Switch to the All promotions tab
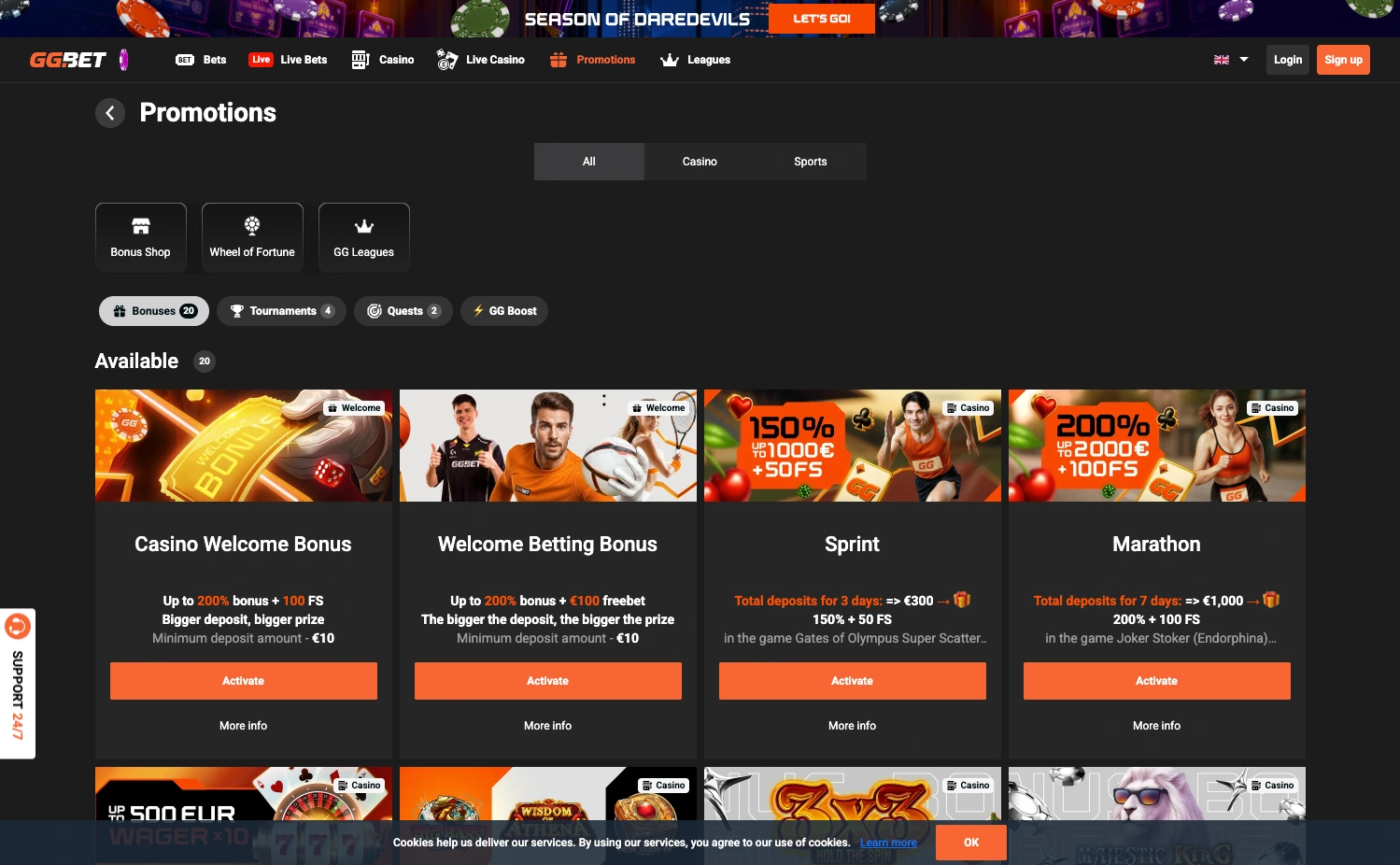 click(589, 162)
